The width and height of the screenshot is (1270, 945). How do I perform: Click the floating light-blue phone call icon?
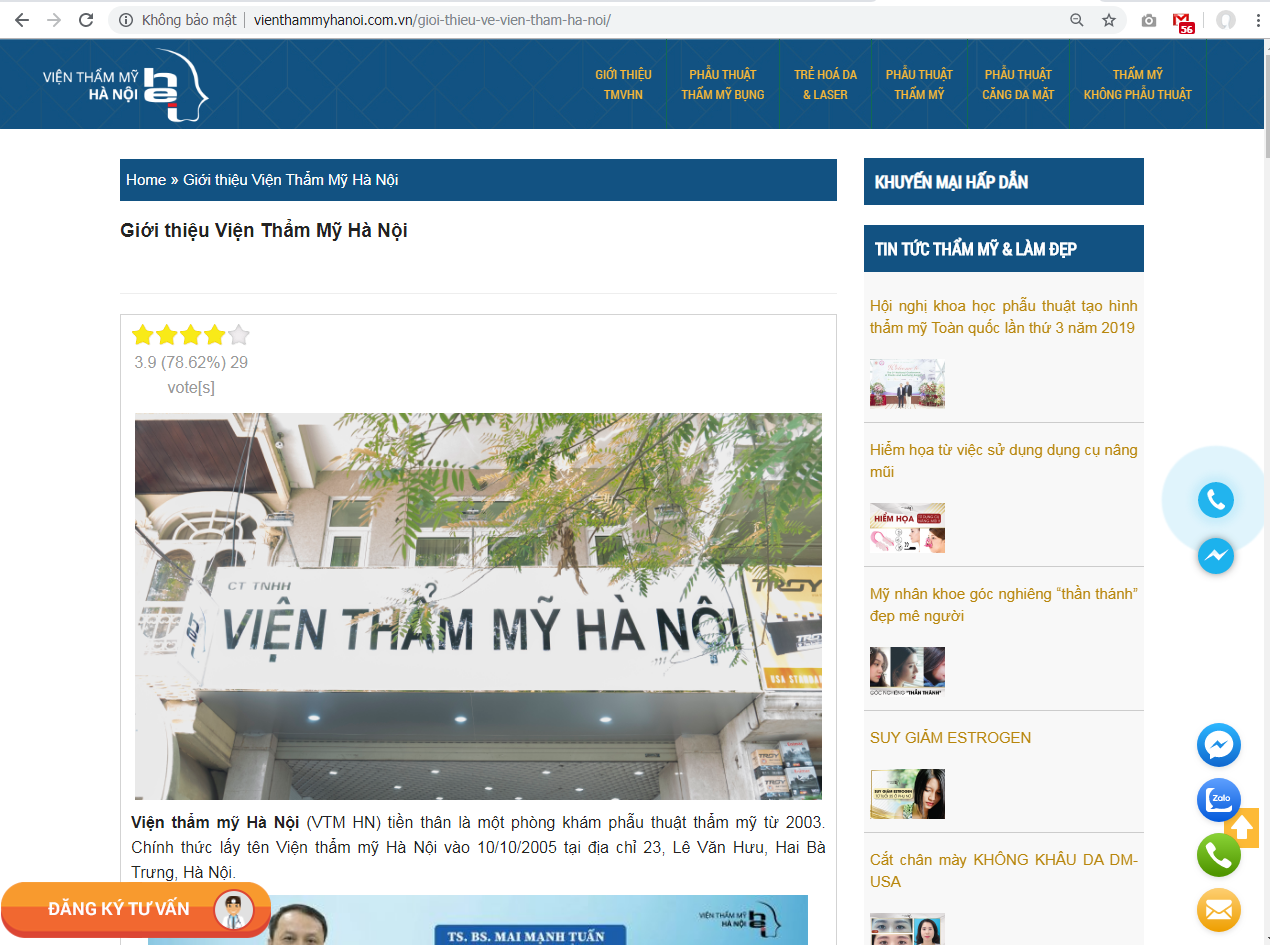pos(1215,500)
